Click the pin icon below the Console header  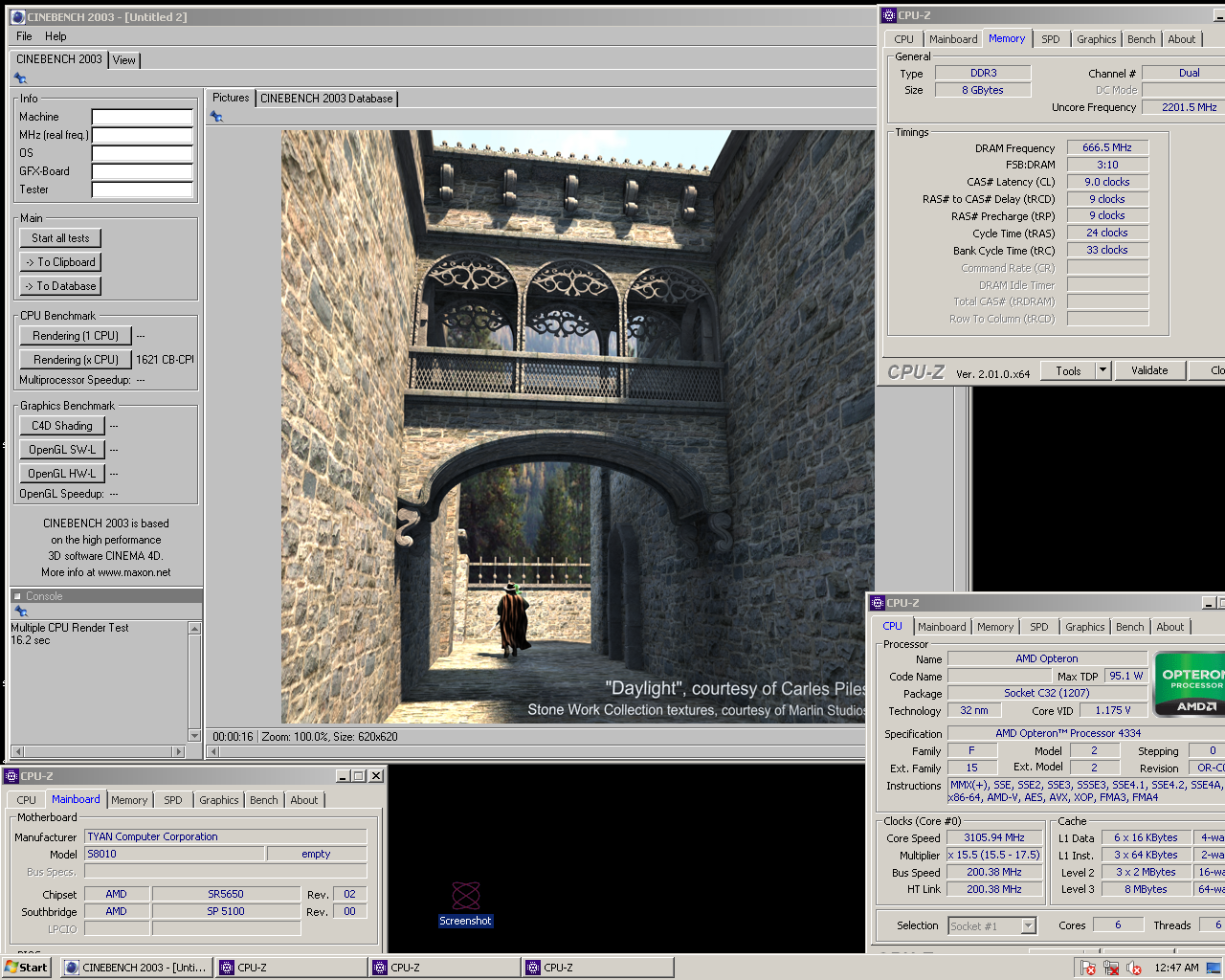click(20, 611)
